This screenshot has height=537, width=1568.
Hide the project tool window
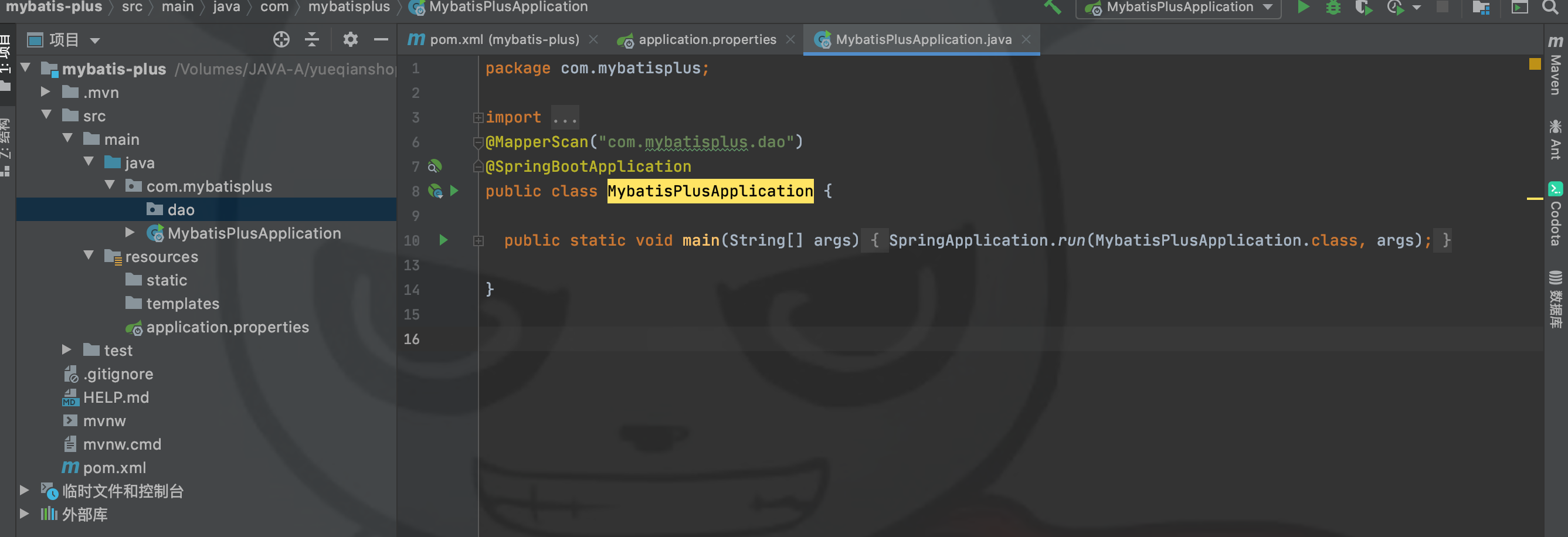tap(381, 40)
